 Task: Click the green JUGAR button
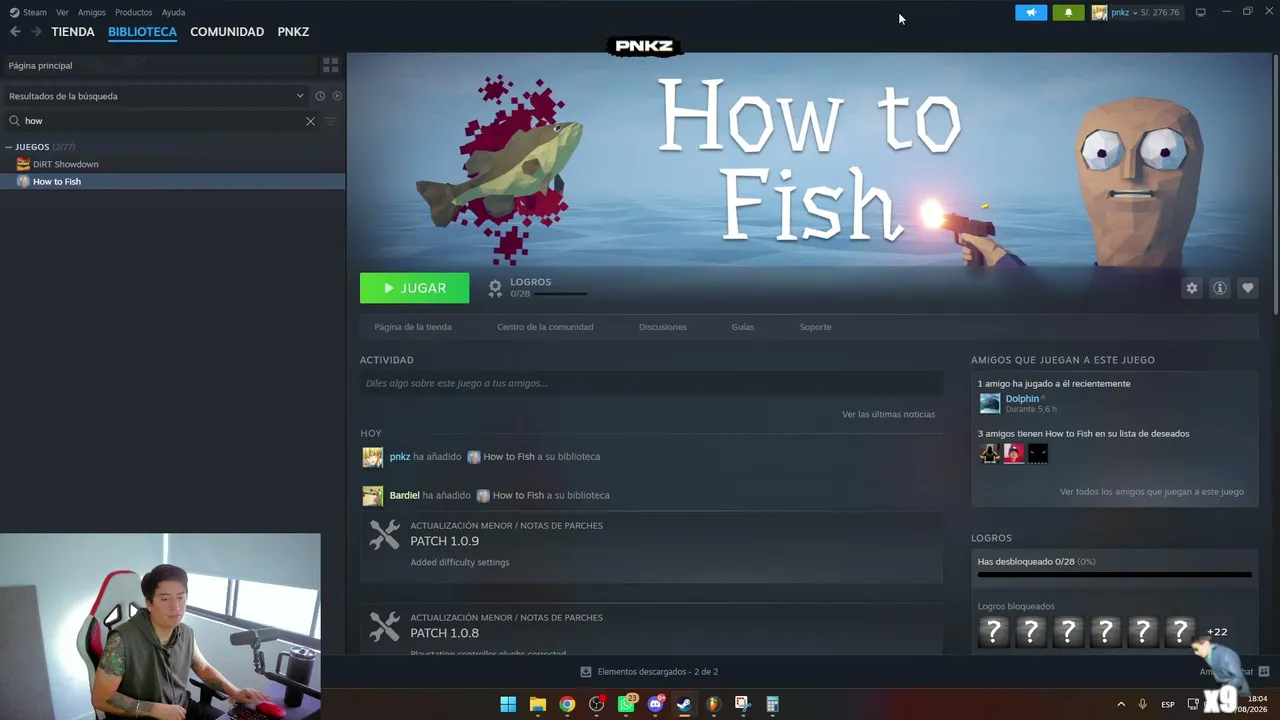pos(414,288)
